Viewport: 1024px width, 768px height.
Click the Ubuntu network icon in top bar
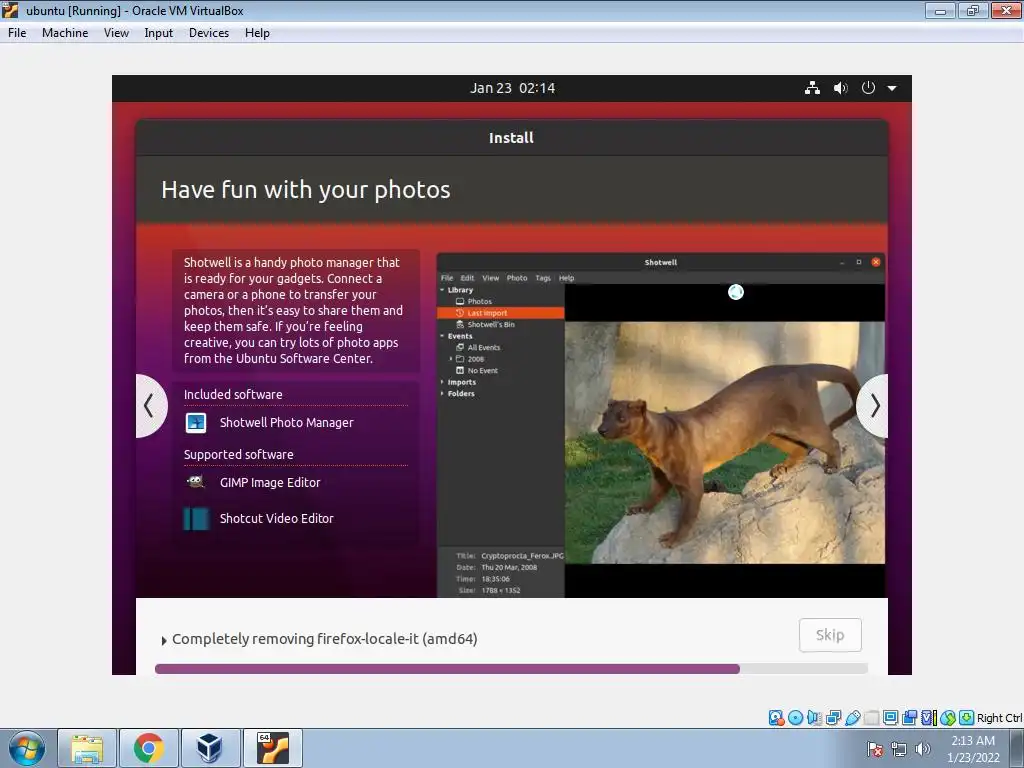click(x=812, y=88)
